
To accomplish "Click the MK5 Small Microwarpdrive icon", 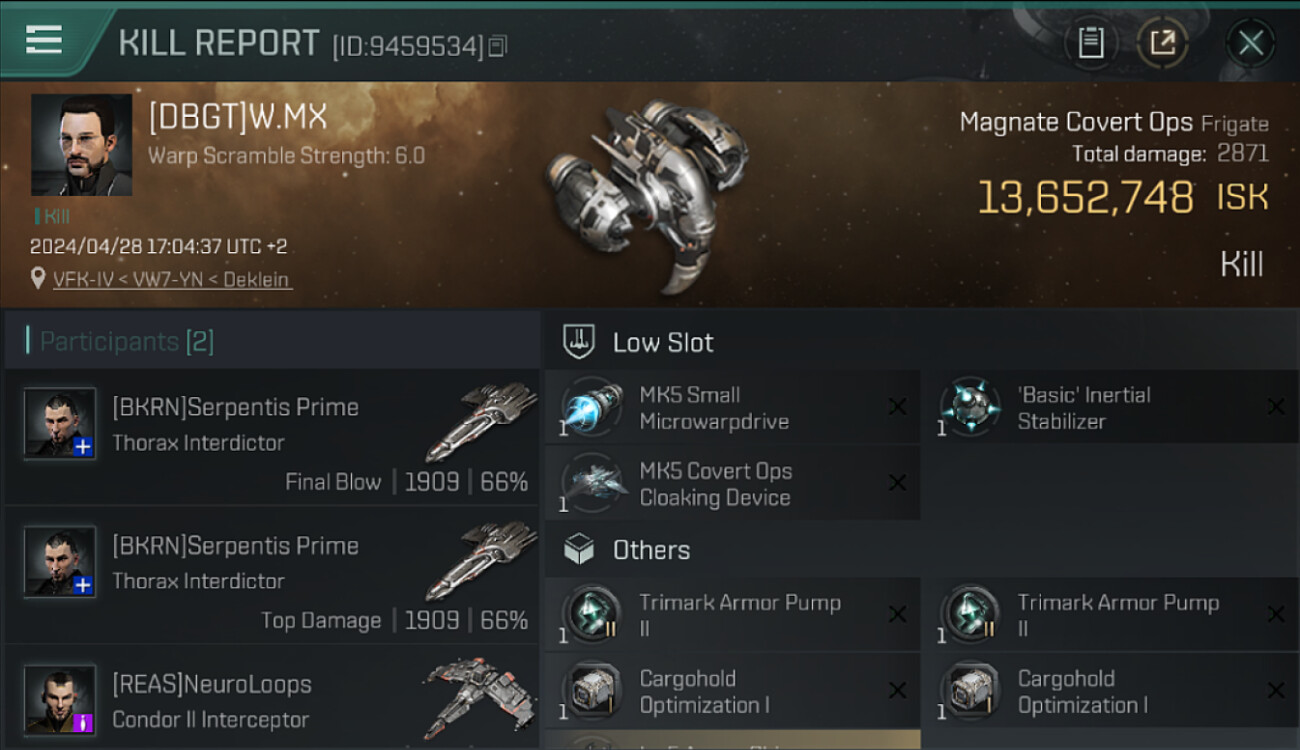I will tap(592, 408).
